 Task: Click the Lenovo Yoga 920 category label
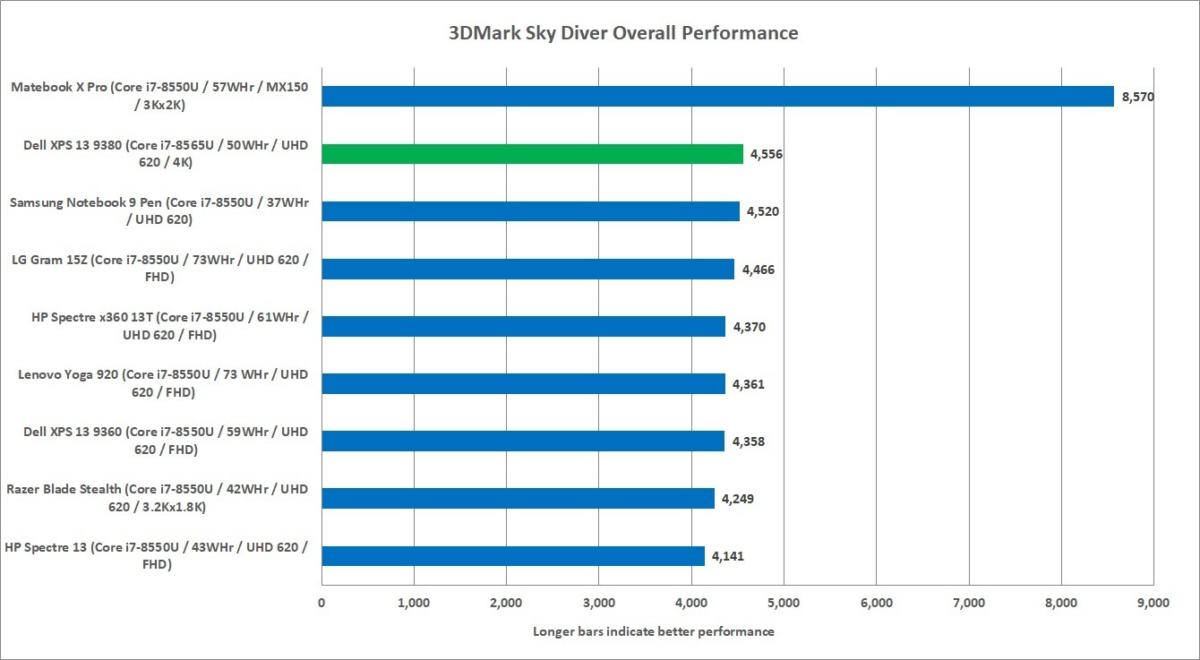(x=164, y=383)
